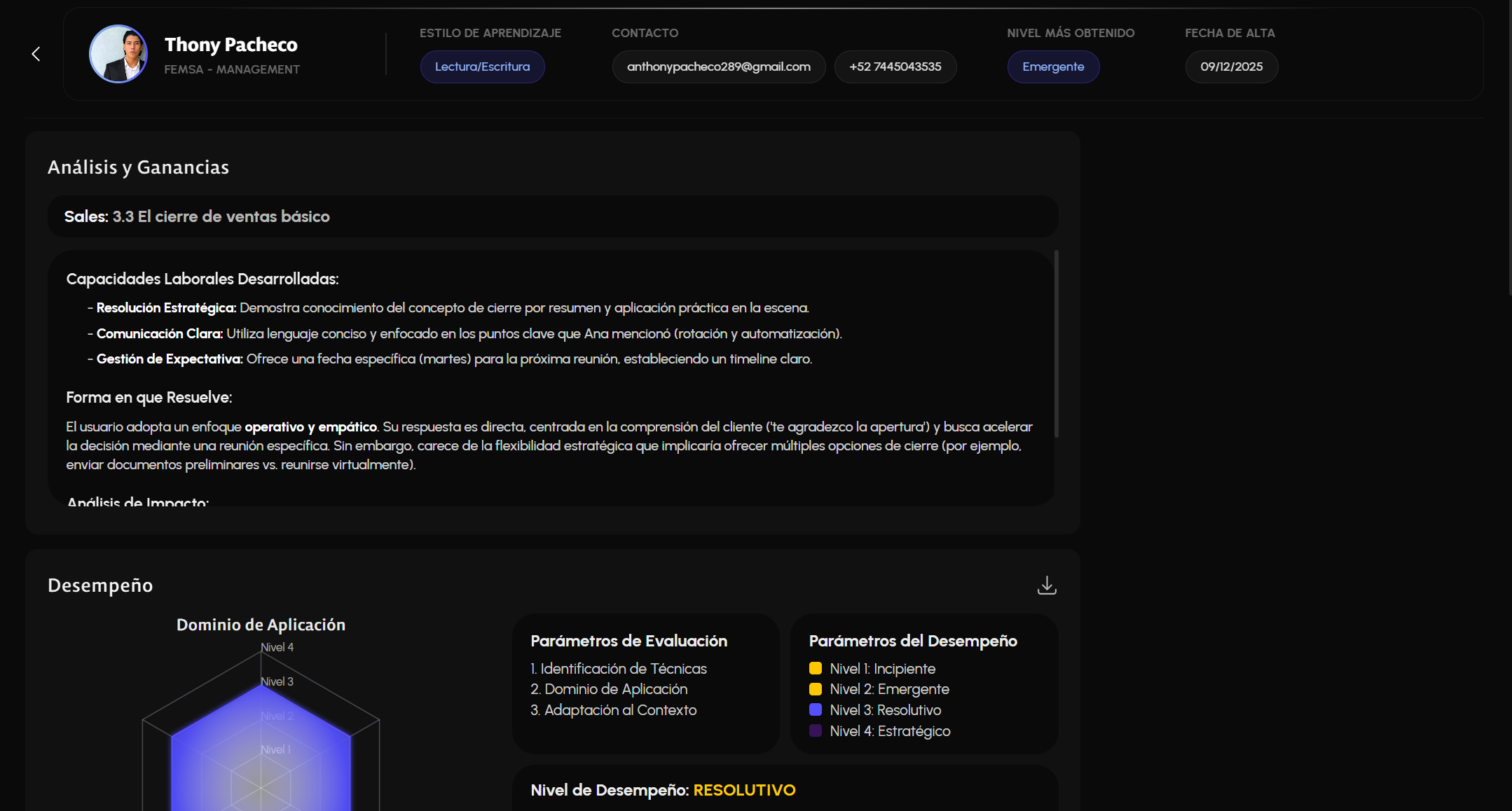
Task: Click the 'CONTACTO' header label
Action: [x=645, y=33]
